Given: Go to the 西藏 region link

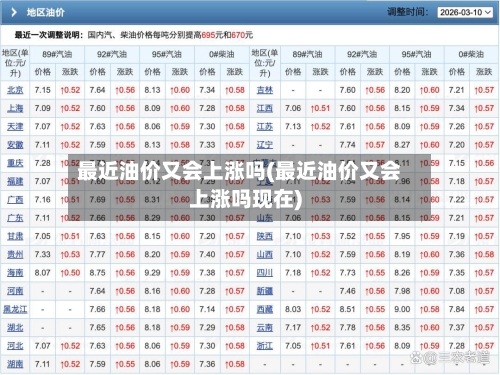Looking at the screenshot, I should (x=265, y=309).
